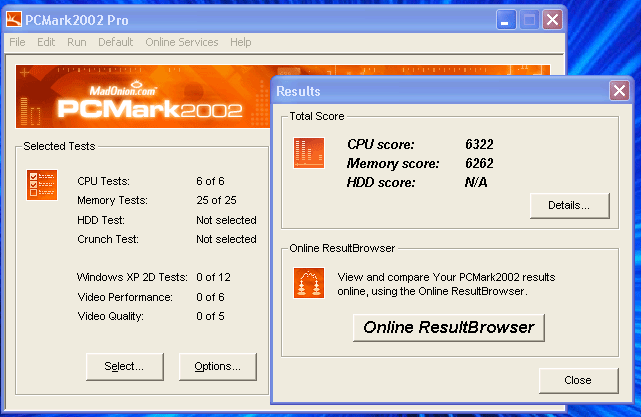Click the Select... button

125,367
